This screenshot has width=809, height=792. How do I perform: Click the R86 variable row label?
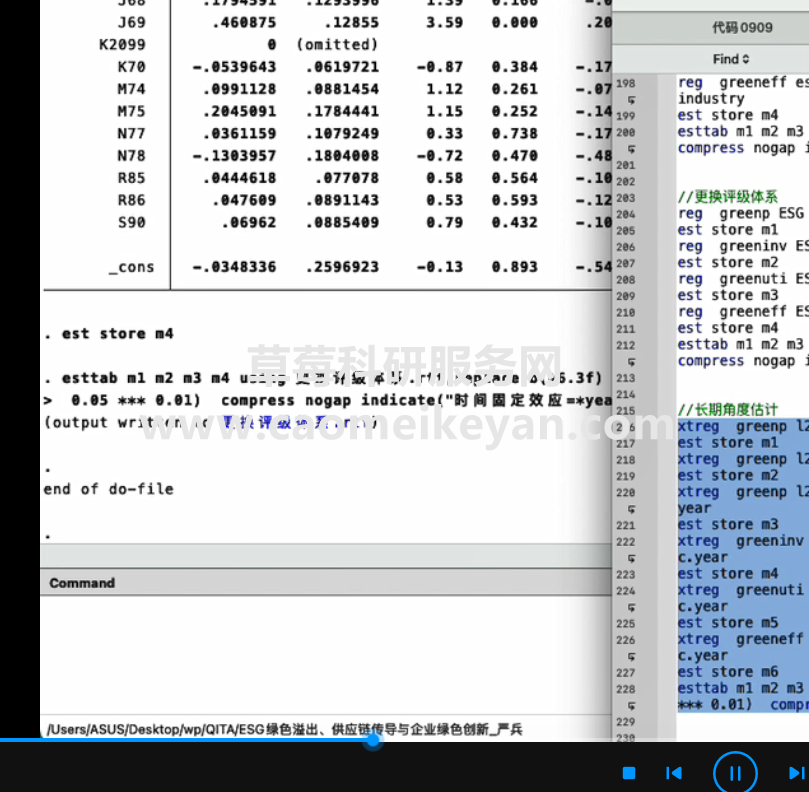132,200
